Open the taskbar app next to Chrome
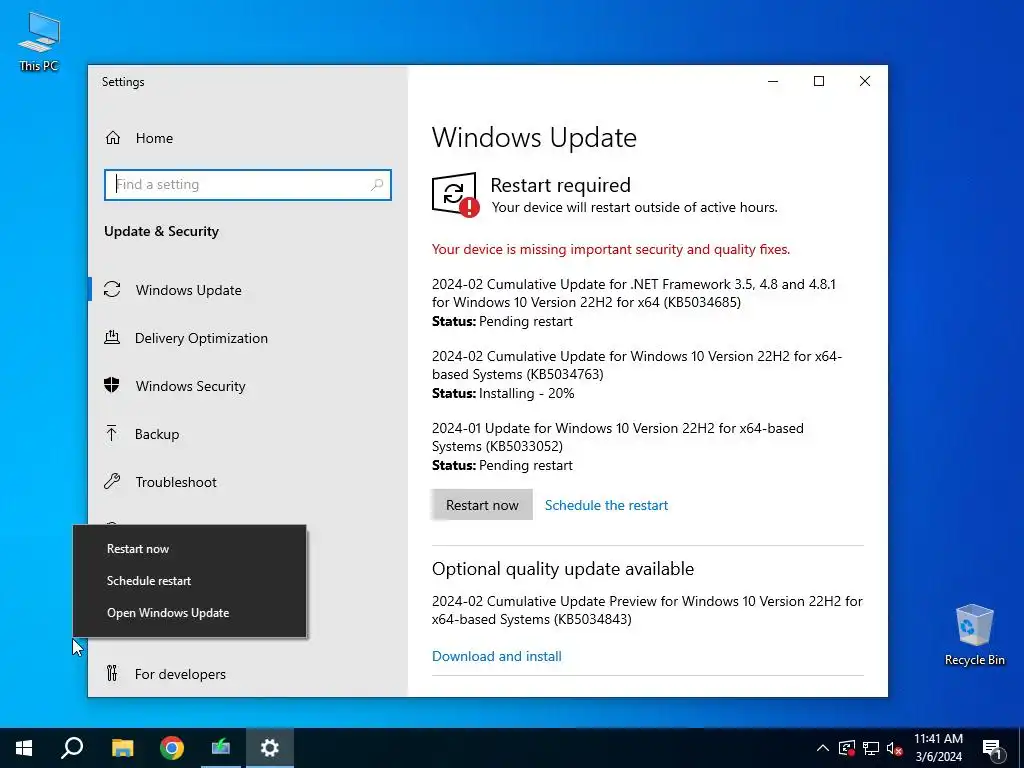The height and width of the screenshot is (768, 1024). click(221, 748)
